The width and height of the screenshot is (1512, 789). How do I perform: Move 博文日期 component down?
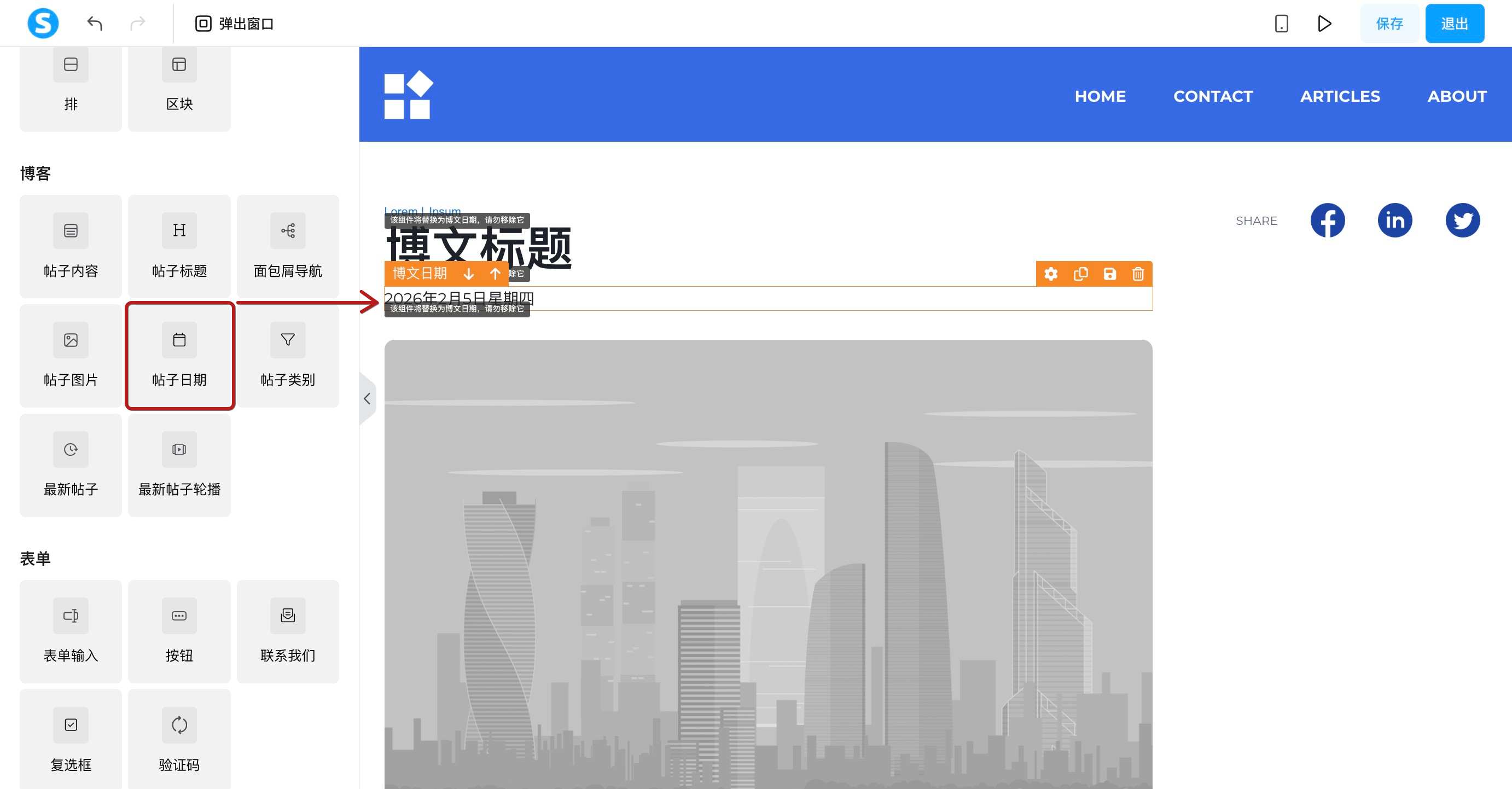pos(468,274)
